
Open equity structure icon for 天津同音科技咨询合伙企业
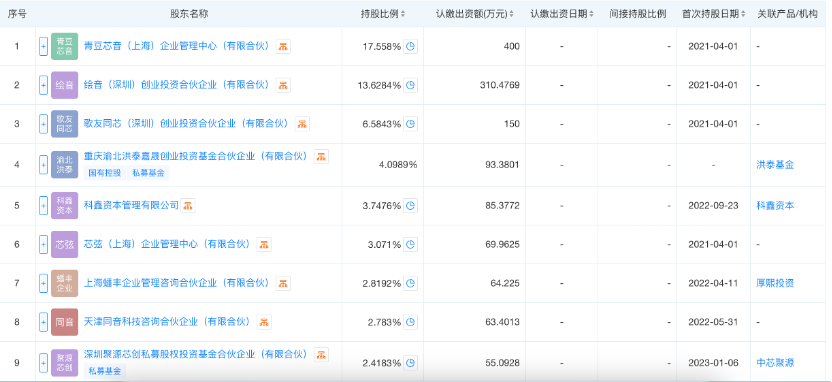(x=264, y=322)
